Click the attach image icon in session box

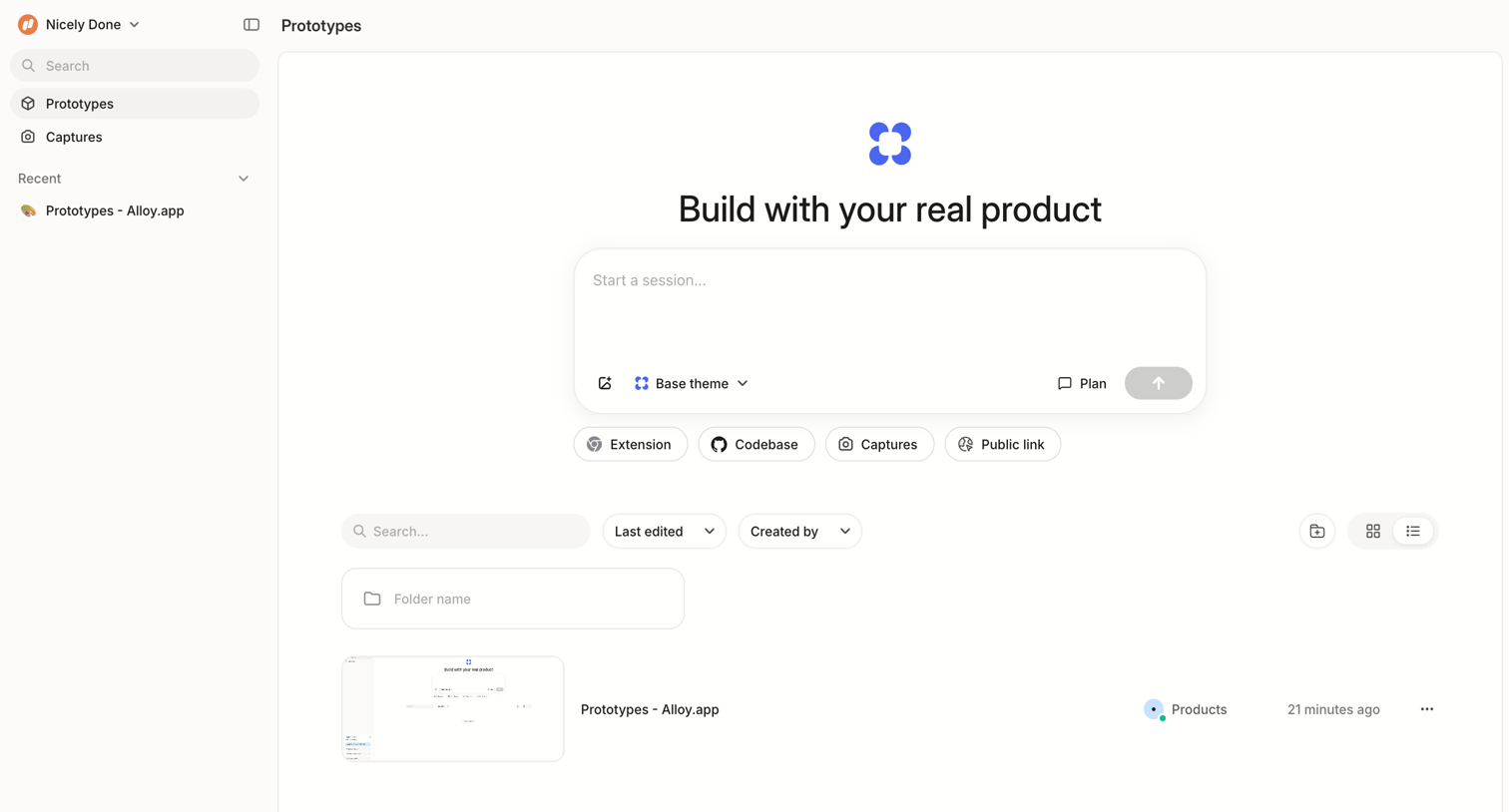[x=605, y=383]
